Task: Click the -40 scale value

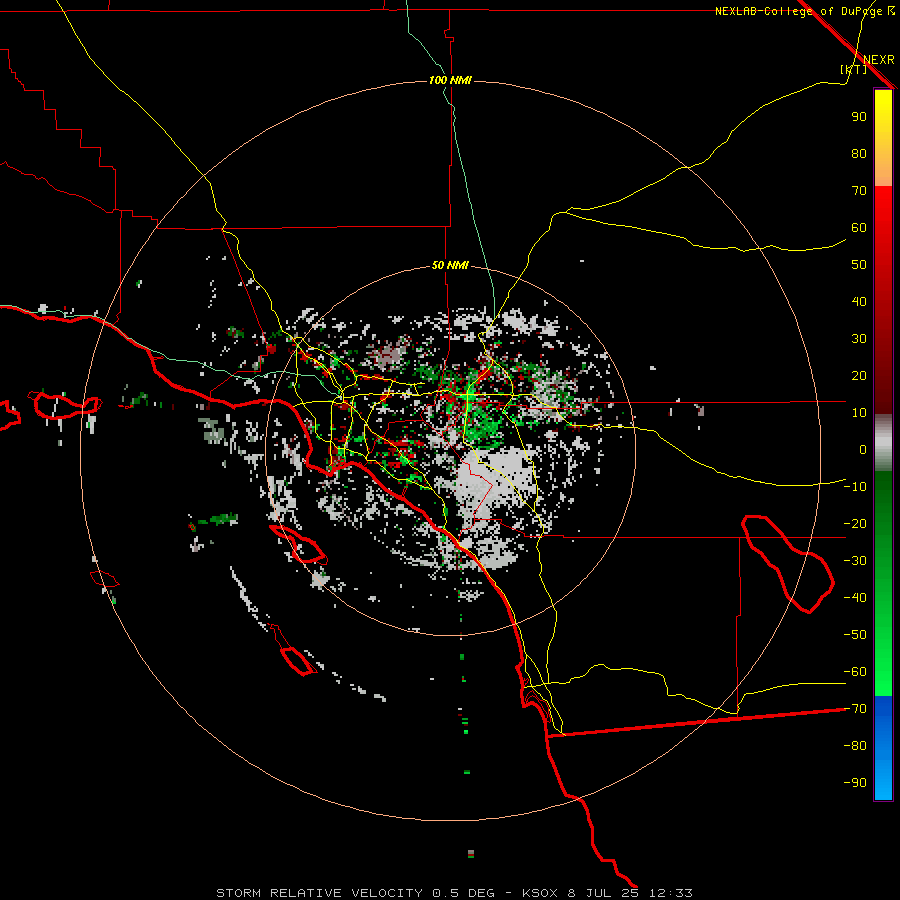Action: point(855,598)
